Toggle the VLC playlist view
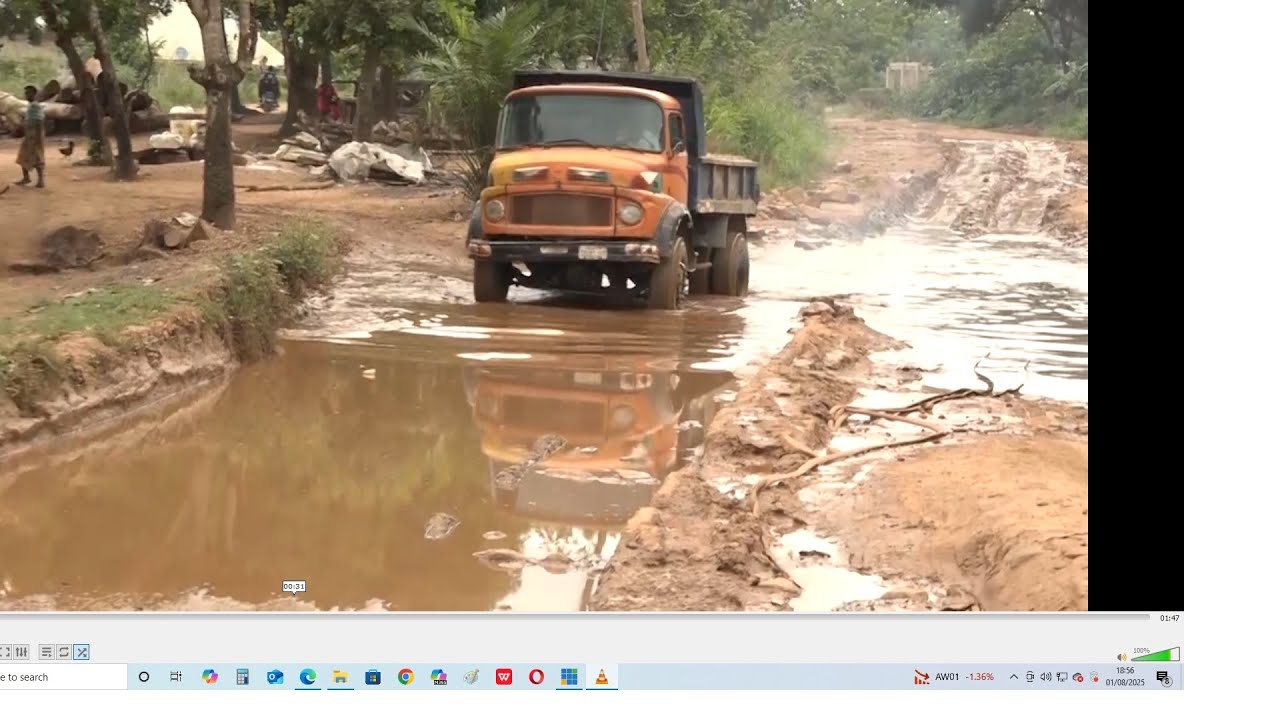The image size is (1280, 720). point(46,652)
